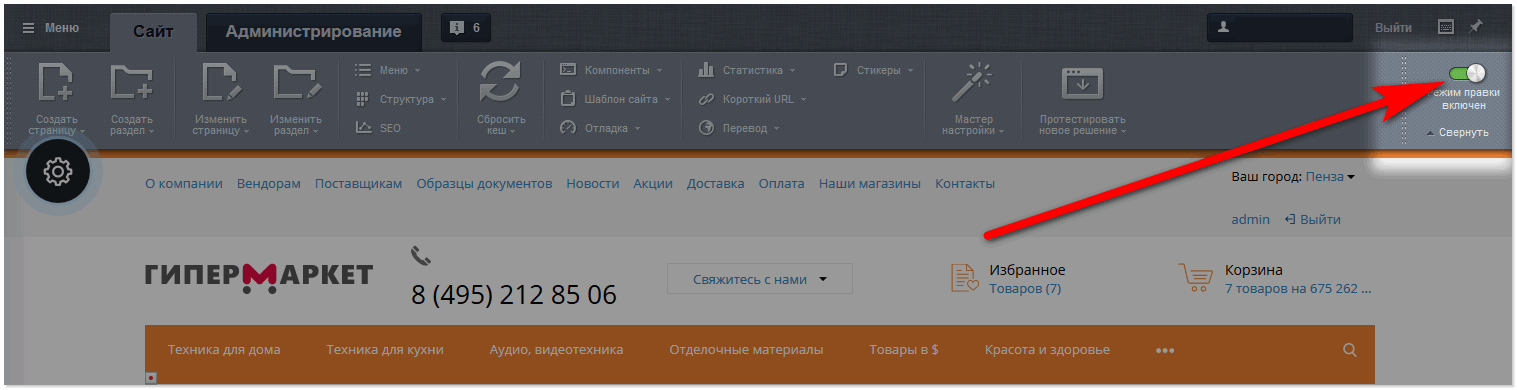This screenshot has height=390, width=1517.
Task: Open the Компоненты dropdown
Action: click(612, 70)
